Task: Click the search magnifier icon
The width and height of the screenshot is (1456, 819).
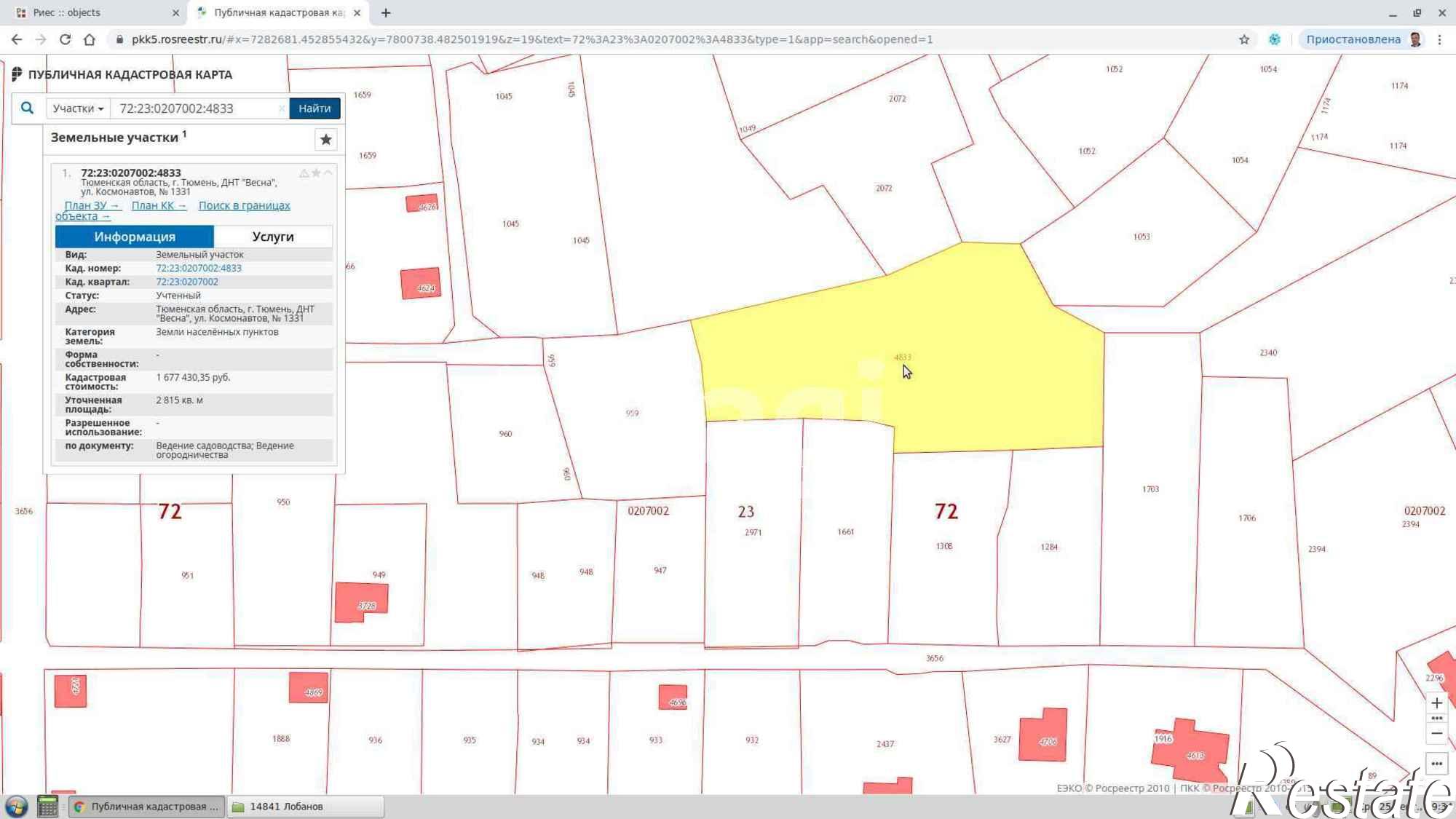Action: pos(27,108)
